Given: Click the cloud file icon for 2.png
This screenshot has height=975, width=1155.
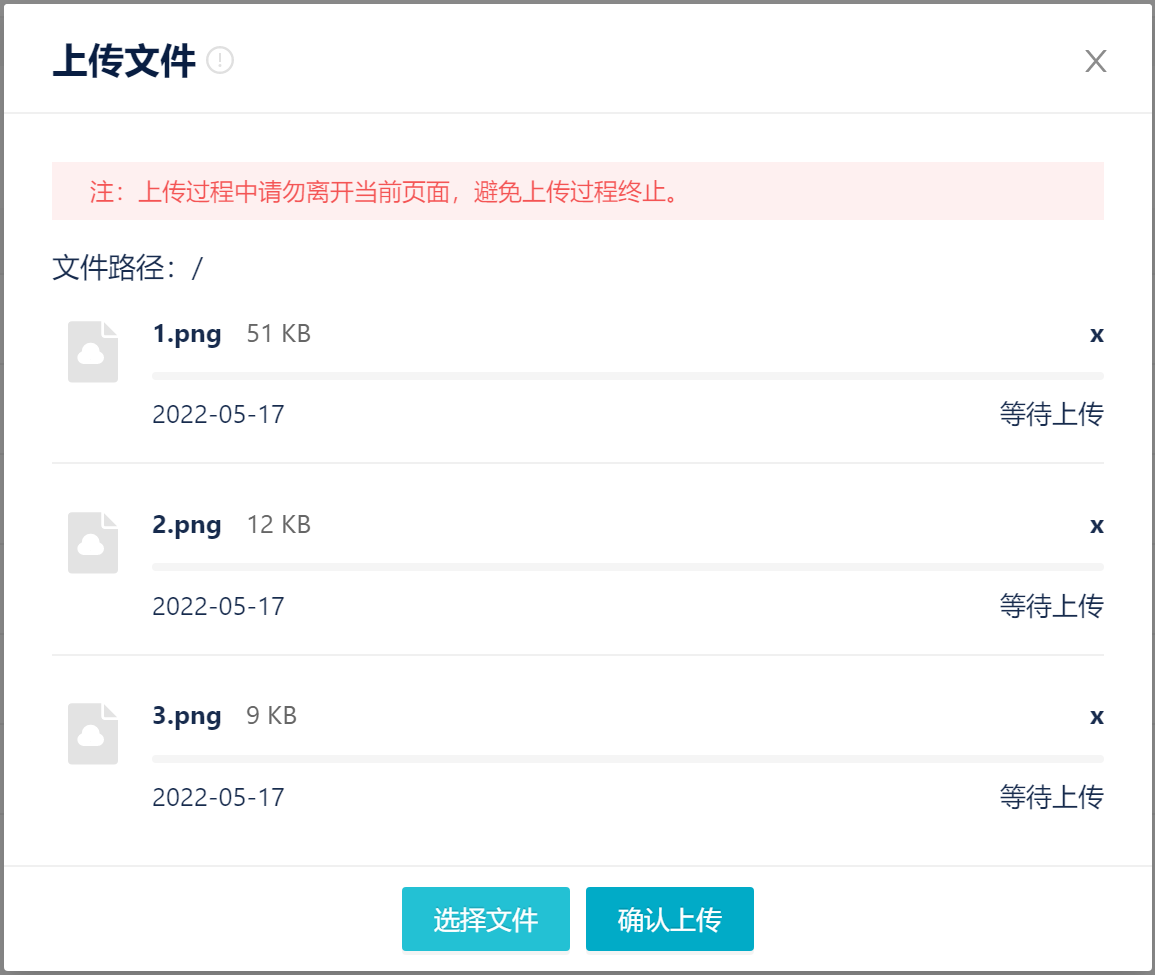Looking at the screenshot, I should [x=93, y=543].
